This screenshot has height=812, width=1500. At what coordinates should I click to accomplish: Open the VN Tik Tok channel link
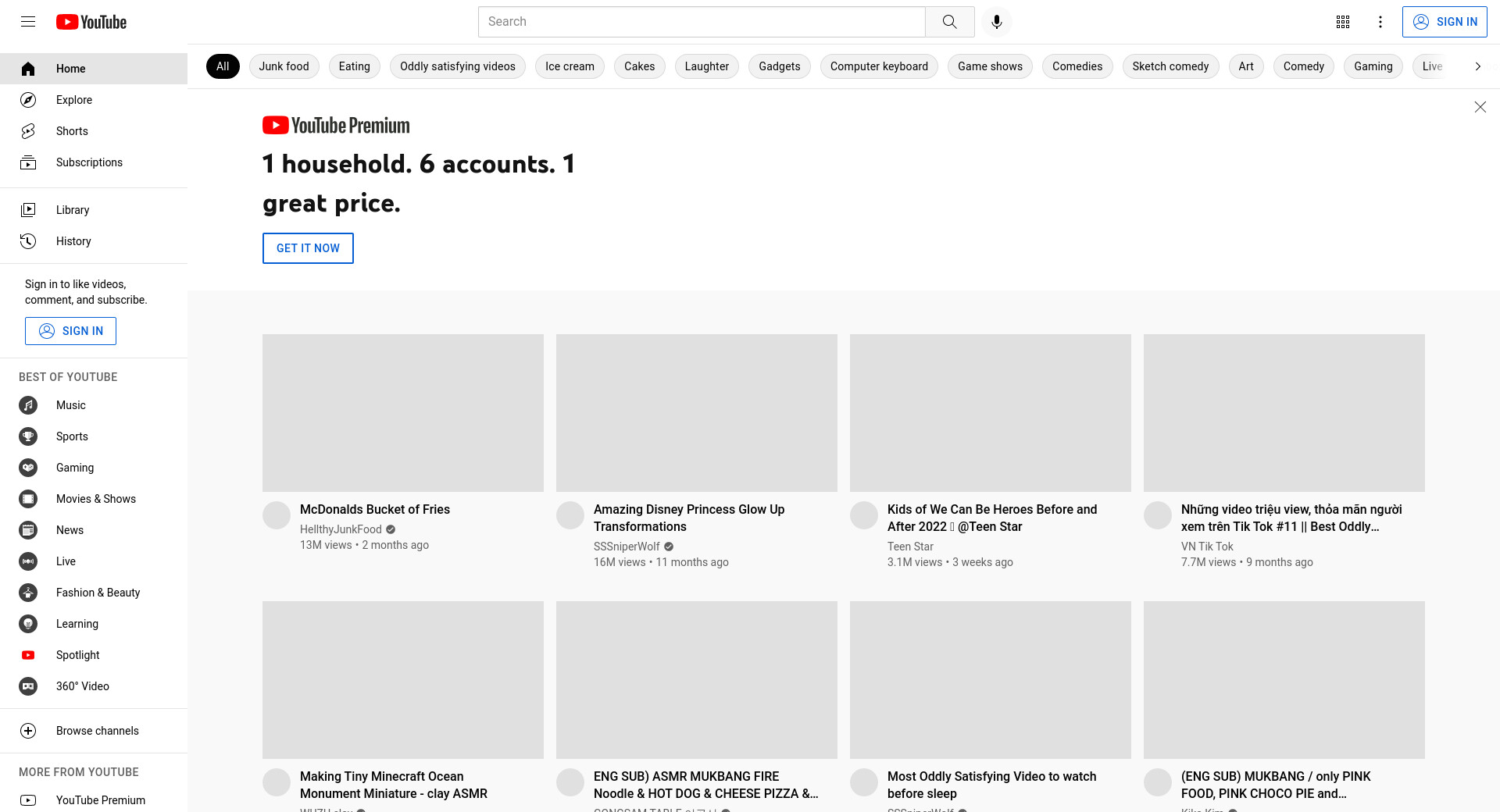coord(1207,547)
